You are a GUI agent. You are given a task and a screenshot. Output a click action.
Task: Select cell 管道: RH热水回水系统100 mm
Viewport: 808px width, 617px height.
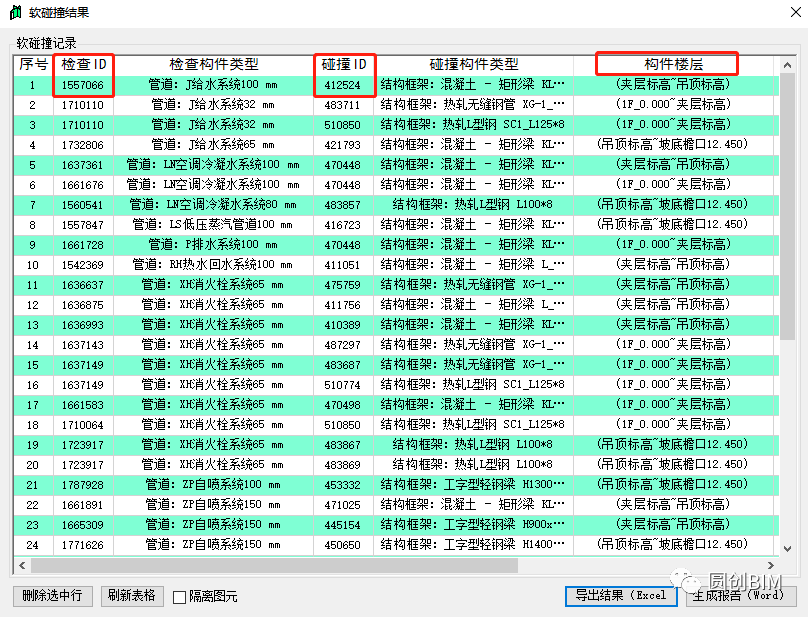213,265
